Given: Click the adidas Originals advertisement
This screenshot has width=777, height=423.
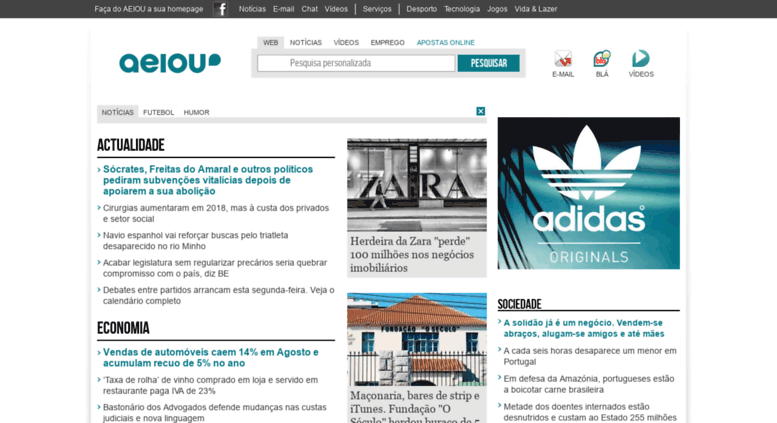Looking at the screenshot, I should click(589, 193).
